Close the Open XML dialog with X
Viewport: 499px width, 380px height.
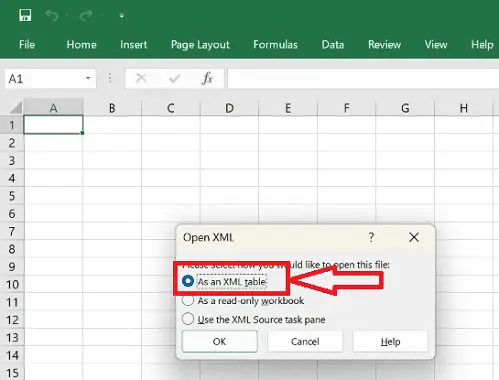tap(414, 237)
